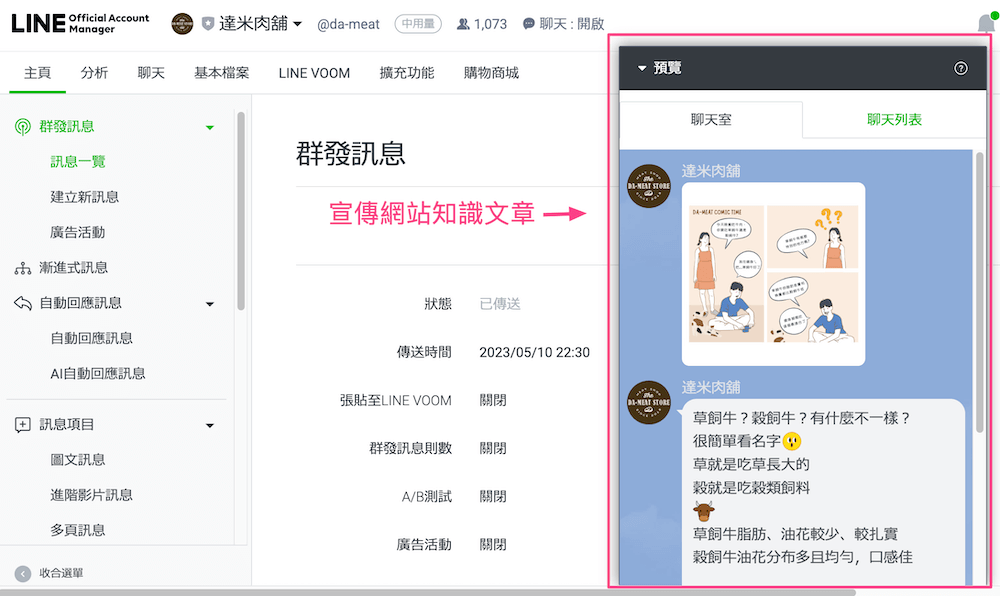Click the 達米肉舖 account avatar in header
Image resolution: width=1000 pixels, height=596 pixels.
point(182,24)
